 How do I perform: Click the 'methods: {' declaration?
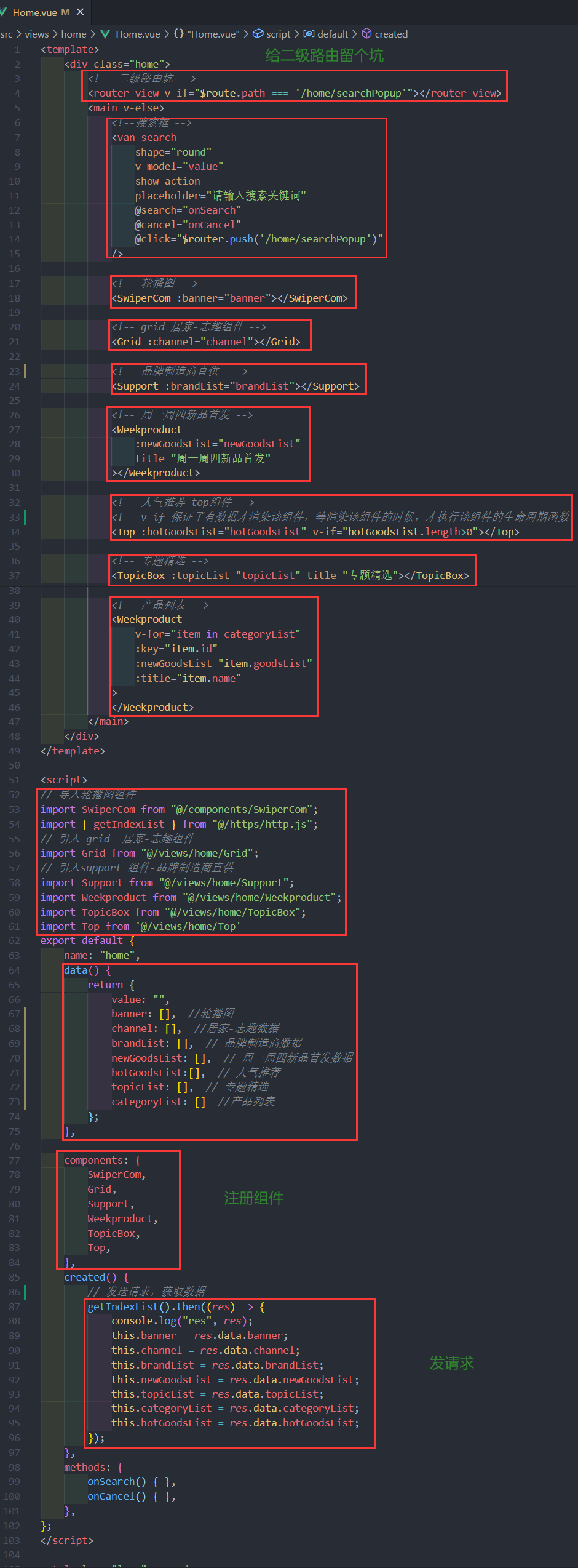coord(93,1467)
